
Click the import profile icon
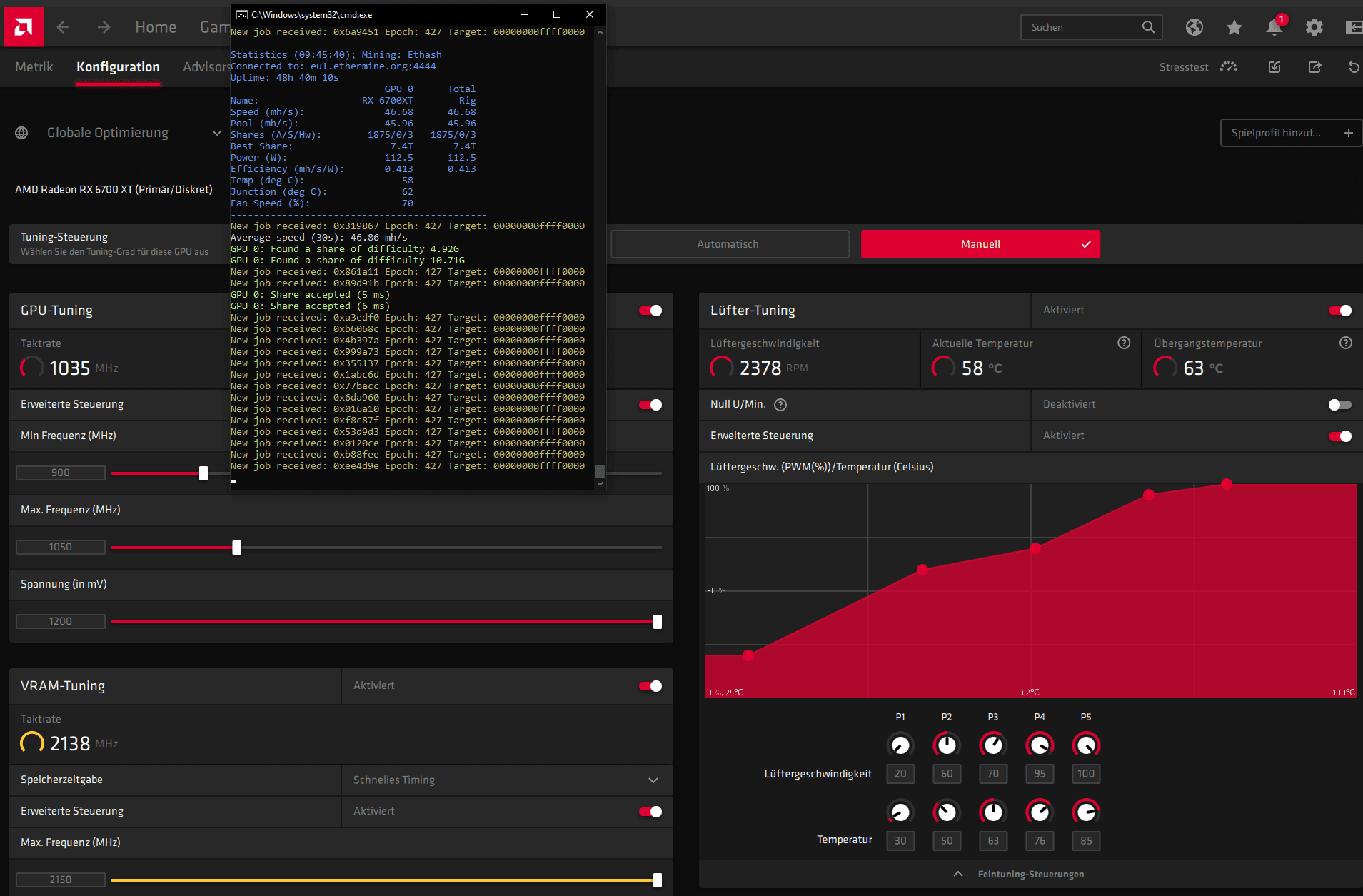[1274, 66]
